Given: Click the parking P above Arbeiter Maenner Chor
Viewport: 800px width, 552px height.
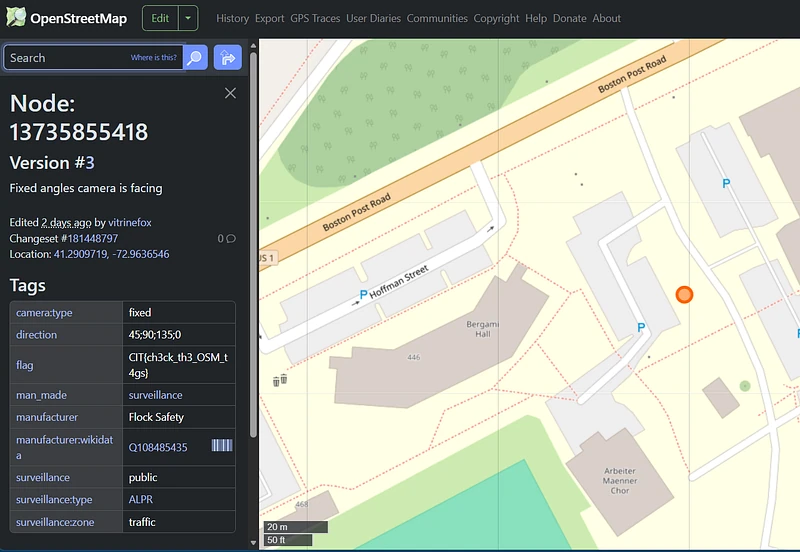Looking at the screenshot, I should tap(641, 328).
